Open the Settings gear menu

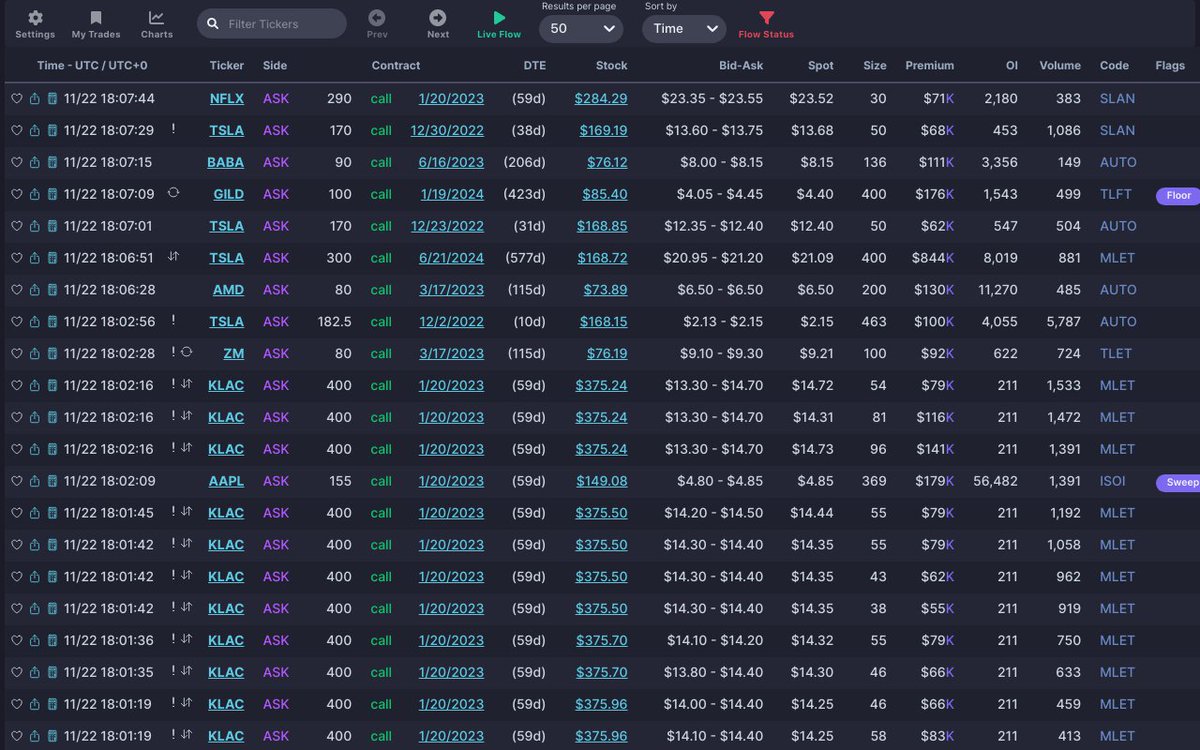coord(35,24)
